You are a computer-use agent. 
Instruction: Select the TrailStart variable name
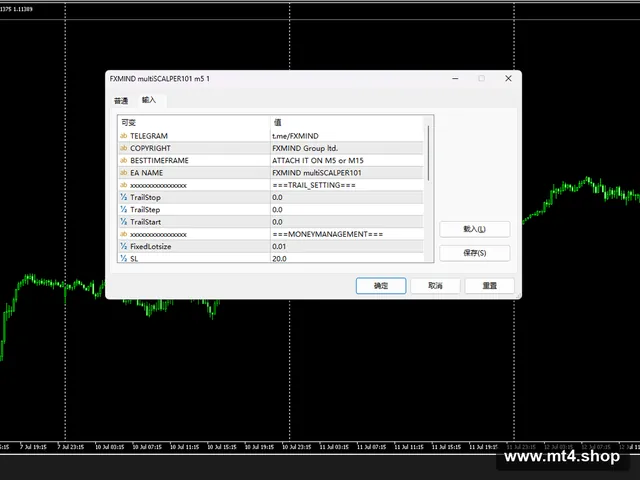(145, 222)
